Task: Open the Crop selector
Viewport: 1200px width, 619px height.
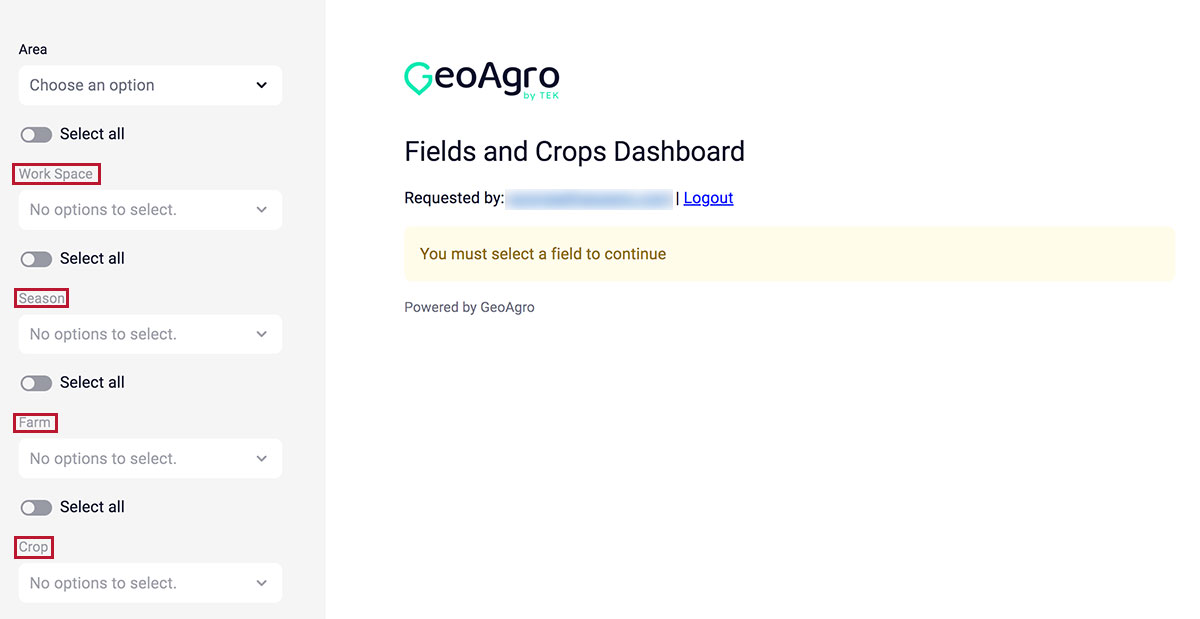Action: pos(150,582)
